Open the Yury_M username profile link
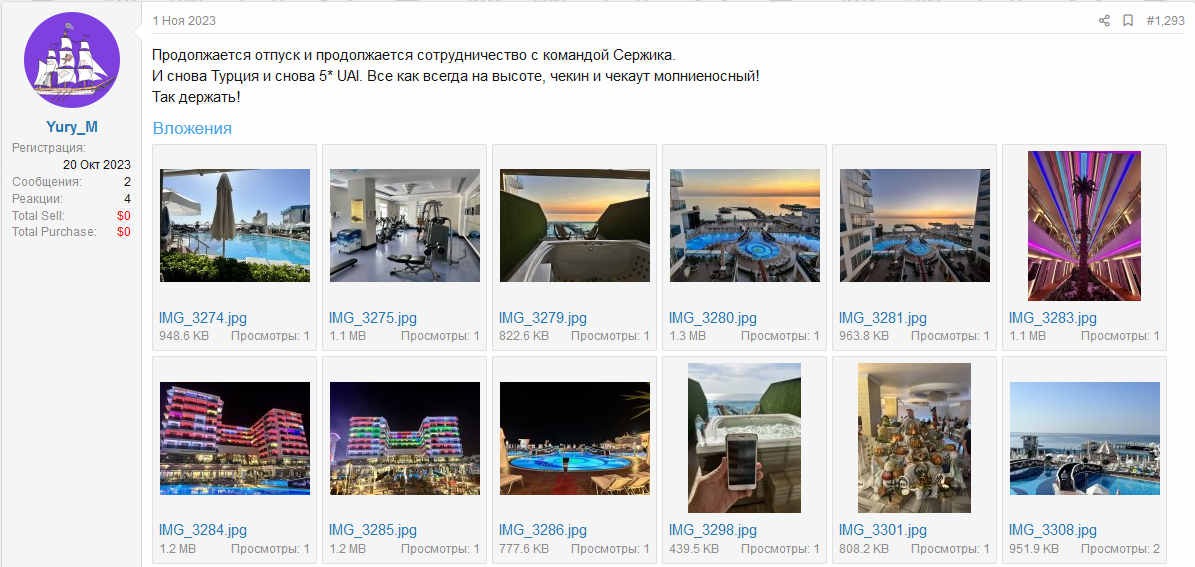Viewport: 1195px width, 567px height. [x=72, y=127]
